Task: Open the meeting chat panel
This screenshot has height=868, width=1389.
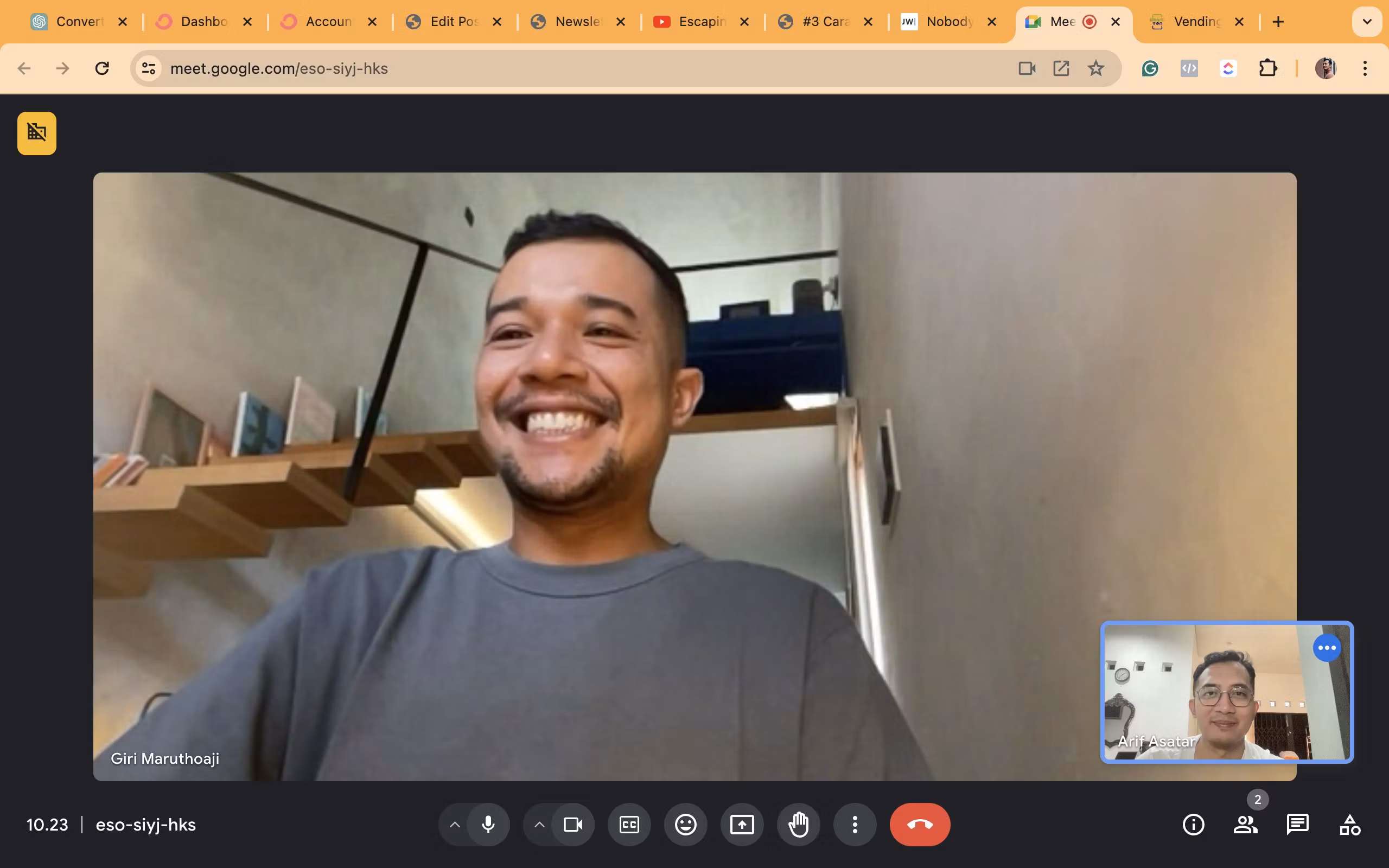Action: 1297,825
